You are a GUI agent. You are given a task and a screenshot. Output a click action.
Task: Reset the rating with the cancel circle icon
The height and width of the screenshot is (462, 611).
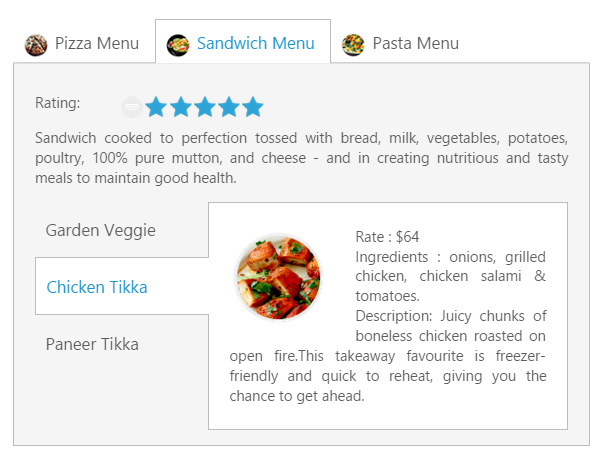(x=132, y=107)
